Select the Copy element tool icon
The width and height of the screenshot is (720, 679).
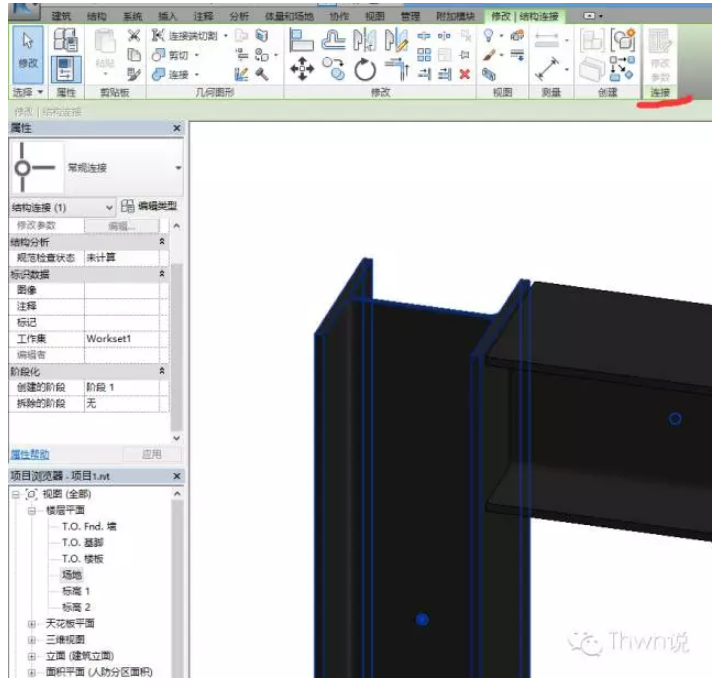[x=333, y=69]
